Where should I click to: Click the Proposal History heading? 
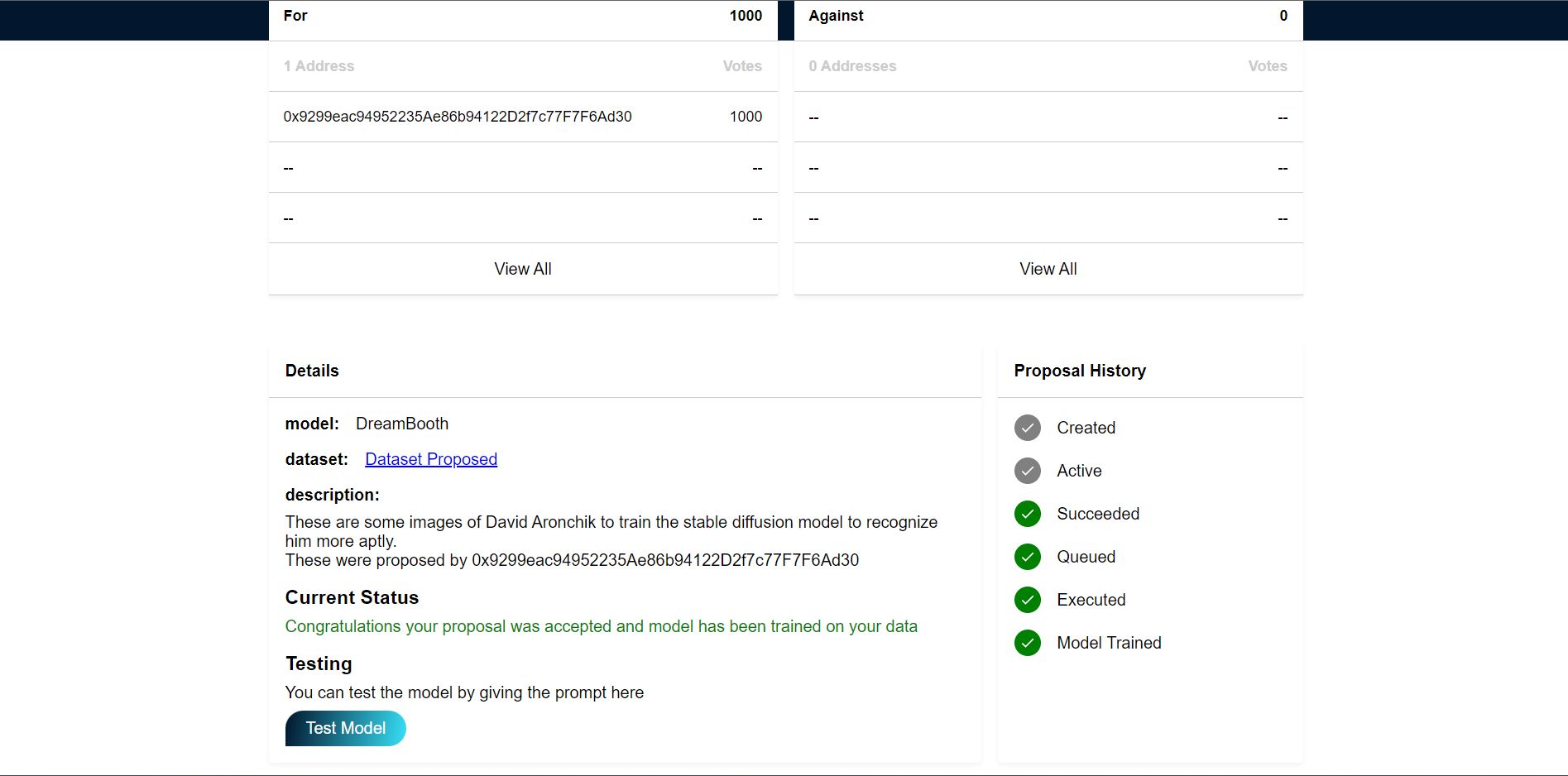click(1080, 371)
